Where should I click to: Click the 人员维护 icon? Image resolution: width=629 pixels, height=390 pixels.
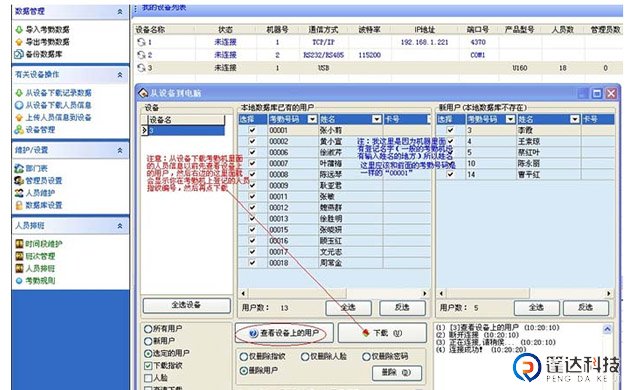tap(19, 193)
